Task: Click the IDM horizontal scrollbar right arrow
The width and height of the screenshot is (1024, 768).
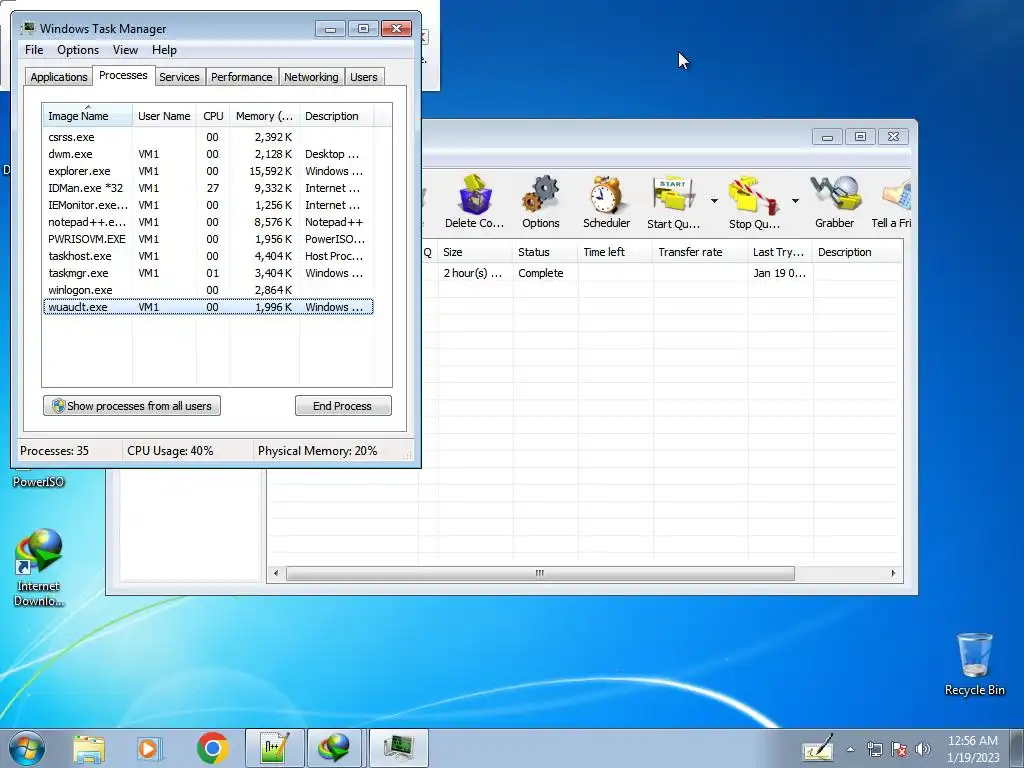Action: click(893, 573)
